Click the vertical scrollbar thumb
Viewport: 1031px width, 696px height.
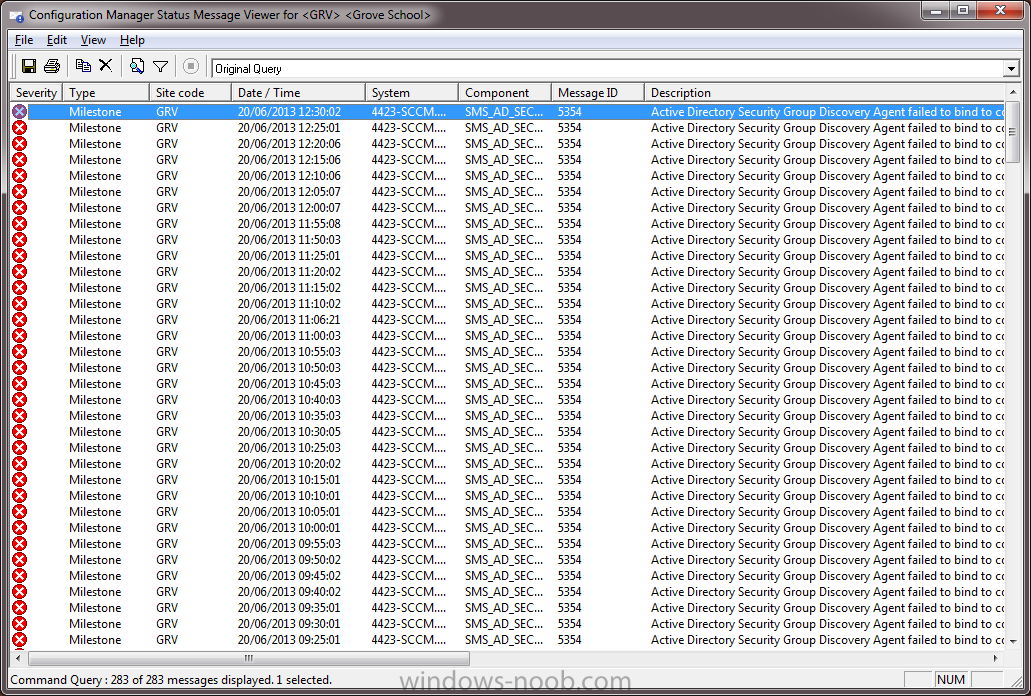click(1013, 132)
